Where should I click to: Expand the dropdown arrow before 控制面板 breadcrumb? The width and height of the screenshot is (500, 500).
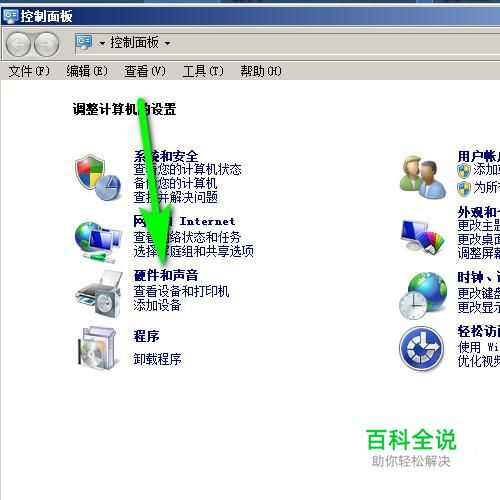coord(102,43)
